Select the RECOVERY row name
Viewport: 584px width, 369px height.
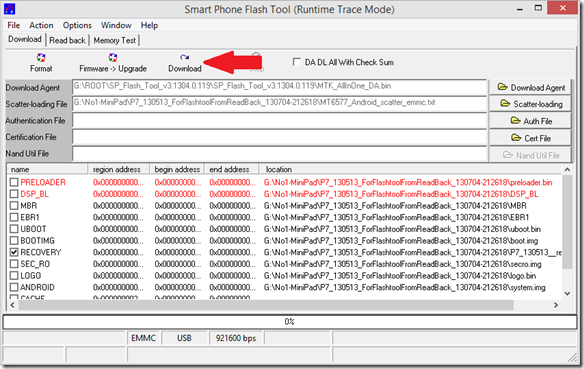click(x=41, y=252)
